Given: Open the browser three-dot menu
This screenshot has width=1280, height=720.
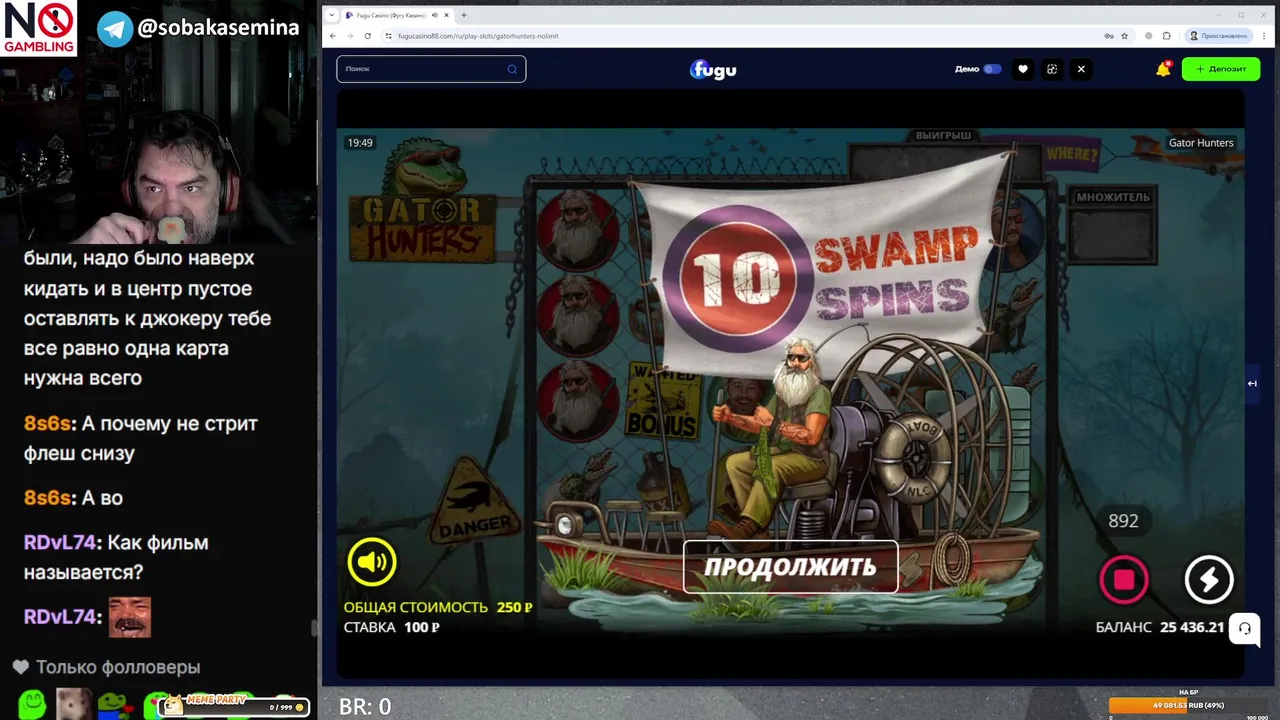Looking at the screenshot, I should click(1262, 36).
